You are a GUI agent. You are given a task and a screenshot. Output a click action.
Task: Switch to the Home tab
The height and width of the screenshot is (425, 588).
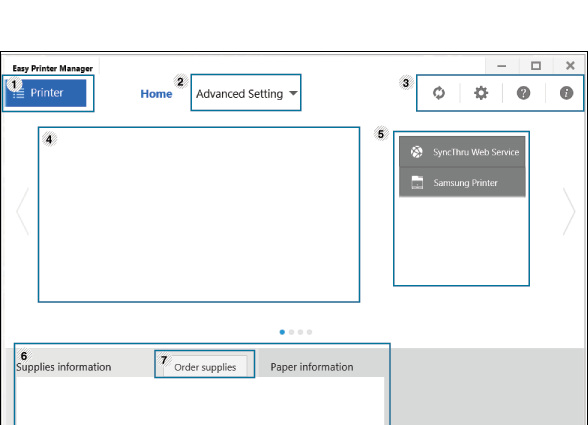tap(156, 94)
